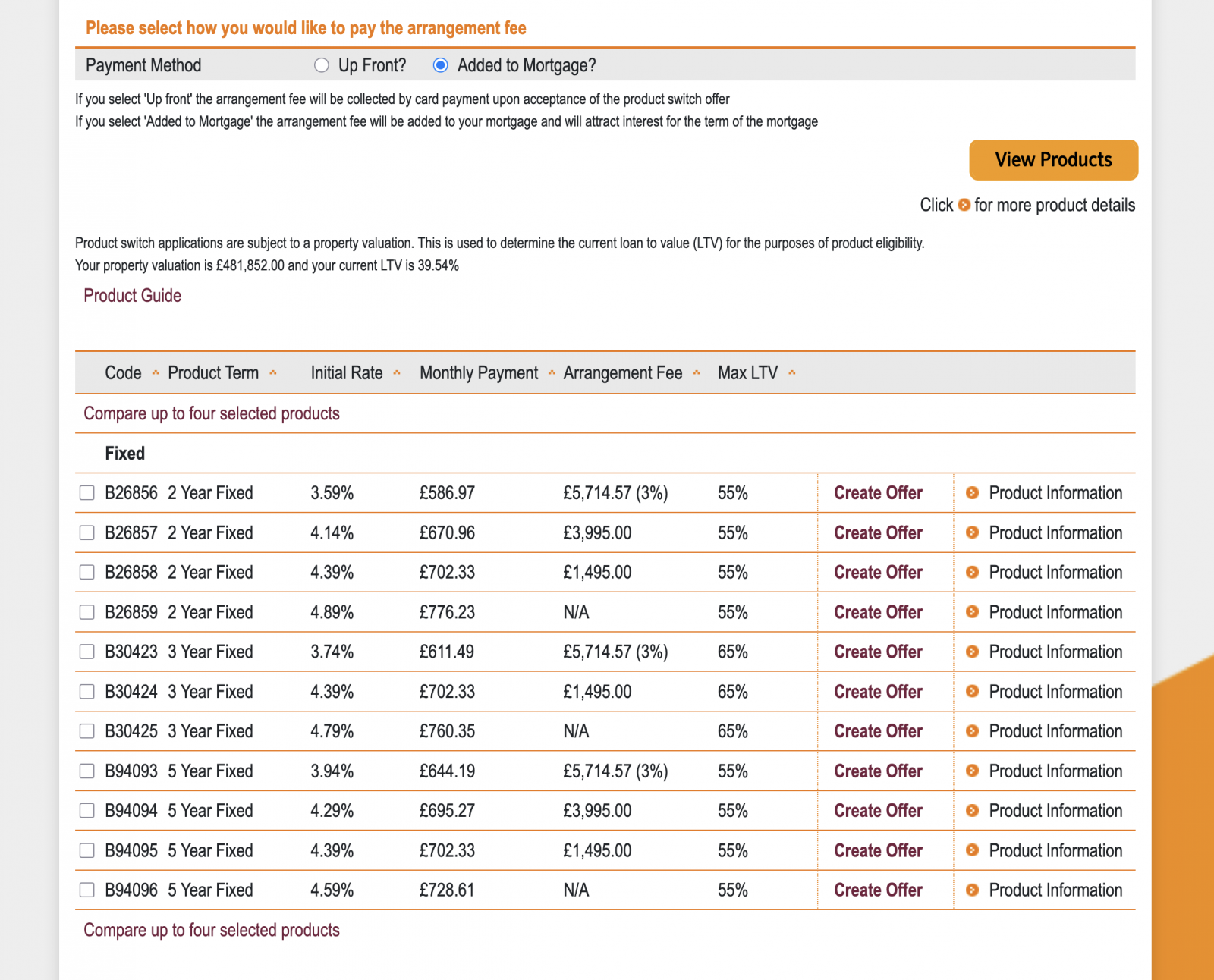Tick checkbox for product B30425
The height and width of the screenshot is (980, 1214).
point(87,731)
